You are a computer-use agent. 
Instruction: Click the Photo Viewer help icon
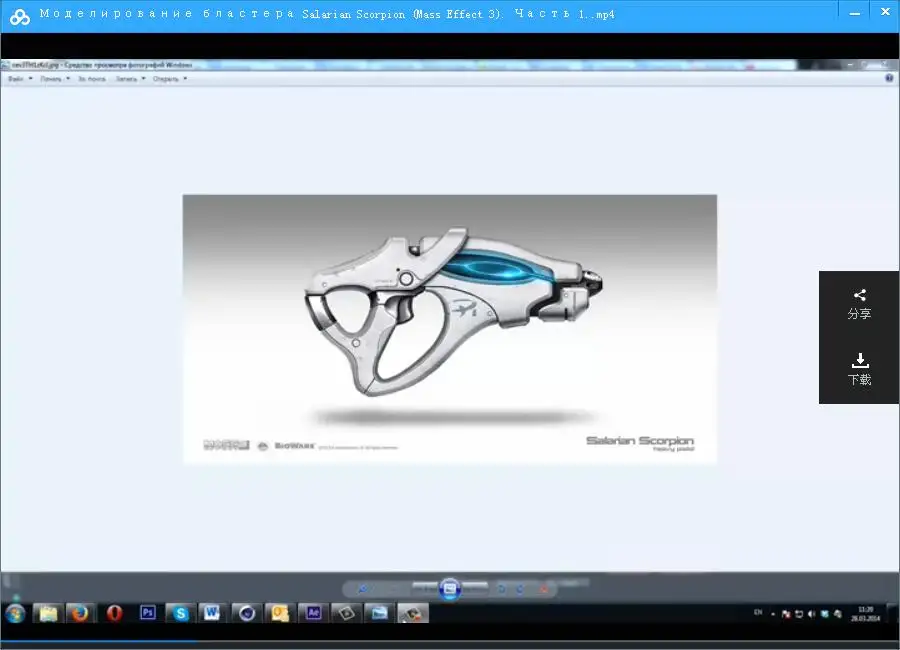(x=889, y=78)
